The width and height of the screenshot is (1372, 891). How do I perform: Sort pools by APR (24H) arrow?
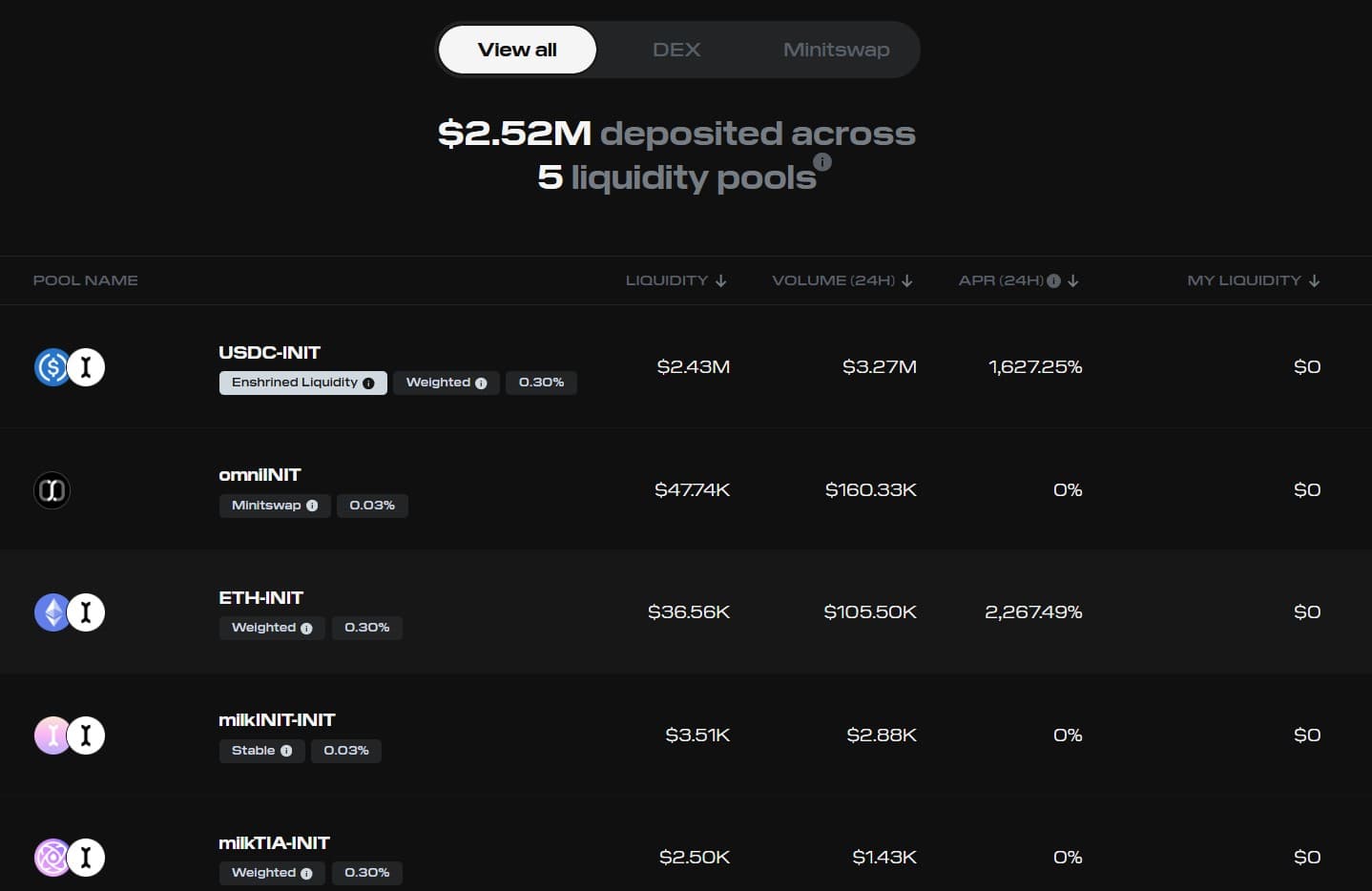[x=1073, y=280]
